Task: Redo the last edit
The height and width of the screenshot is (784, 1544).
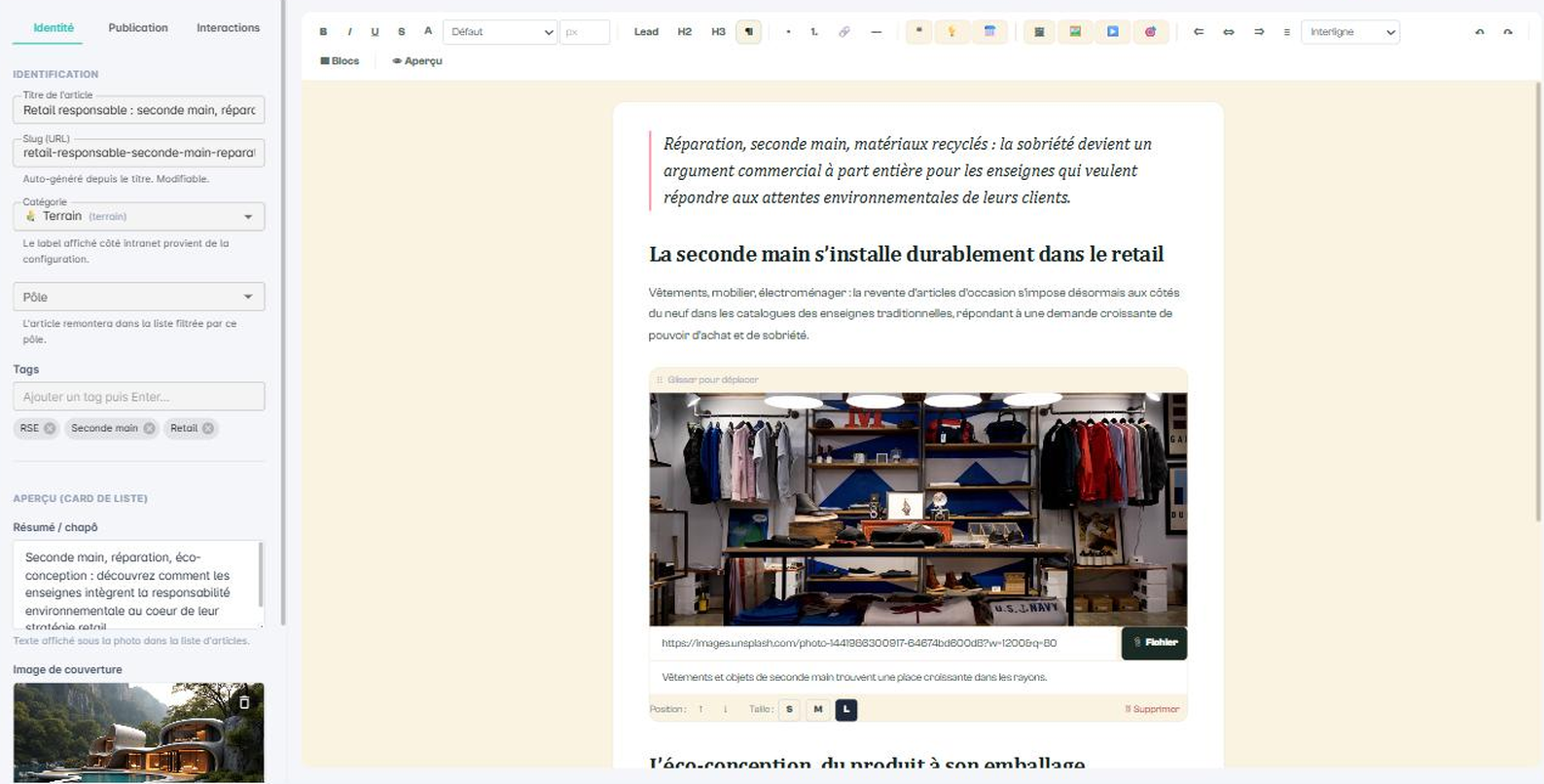Action: (x=1508, y=32)
